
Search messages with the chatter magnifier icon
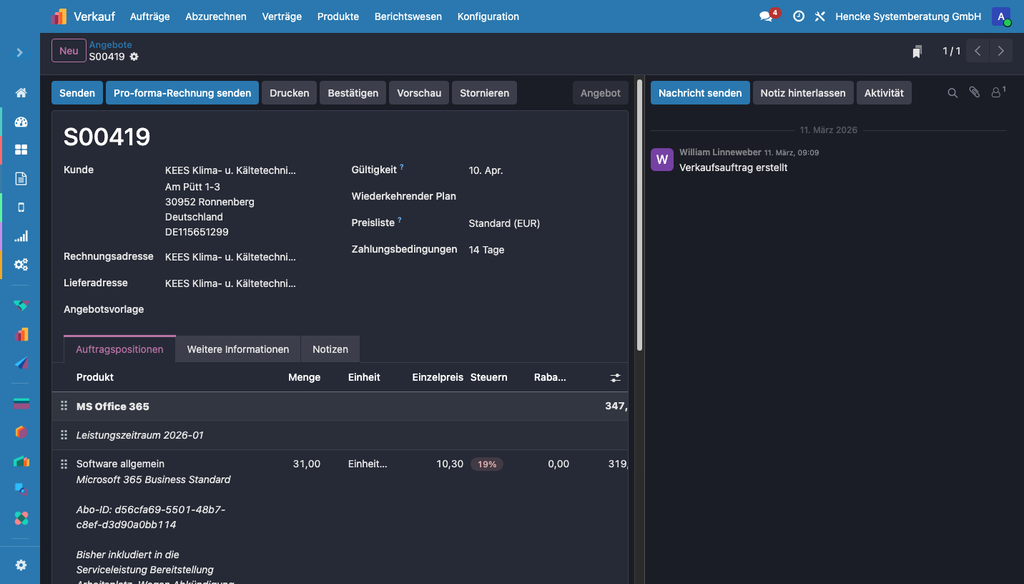click(x=952, y=93)
